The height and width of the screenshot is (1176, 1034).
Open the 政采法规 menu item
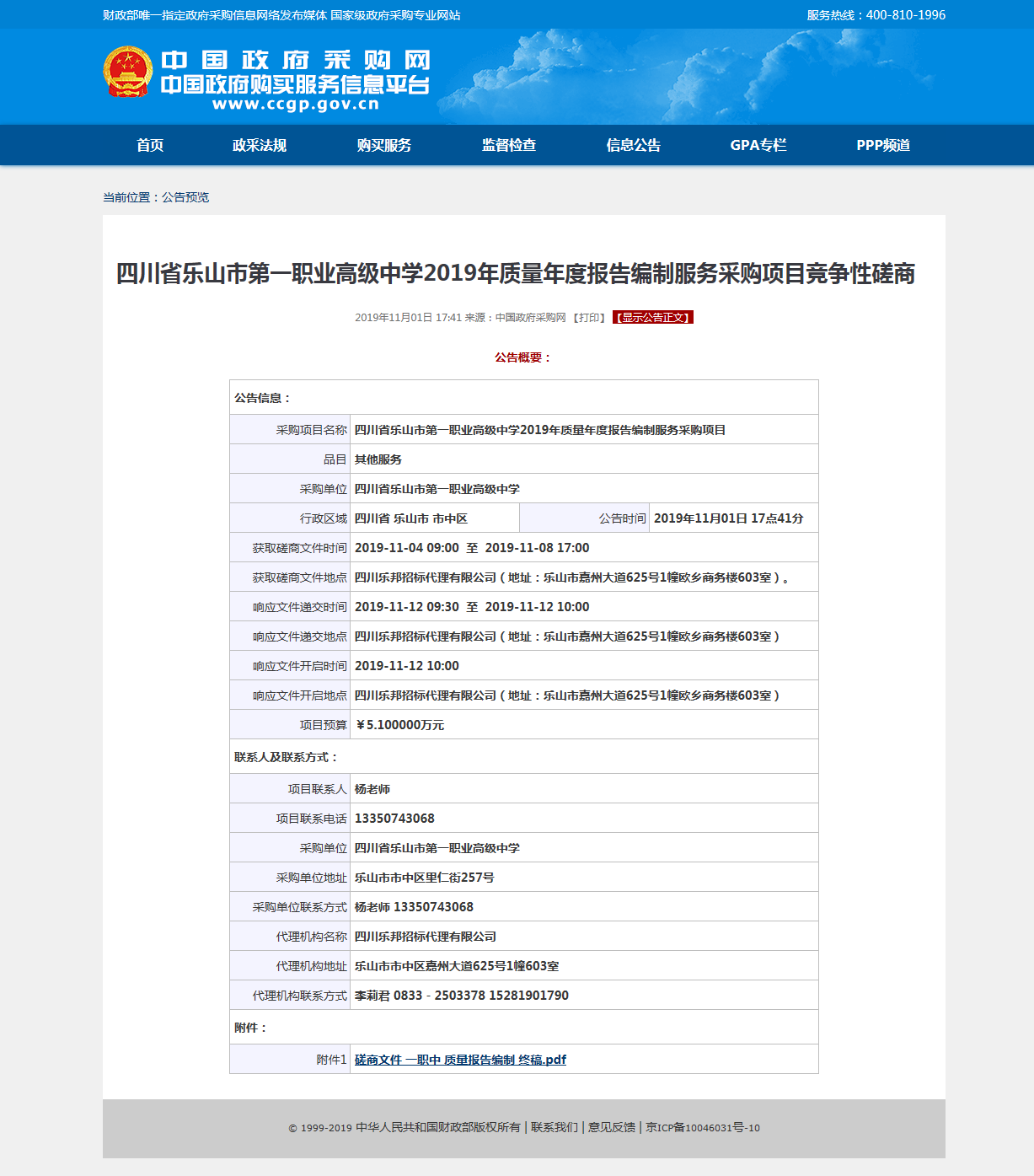coord(260,145)
